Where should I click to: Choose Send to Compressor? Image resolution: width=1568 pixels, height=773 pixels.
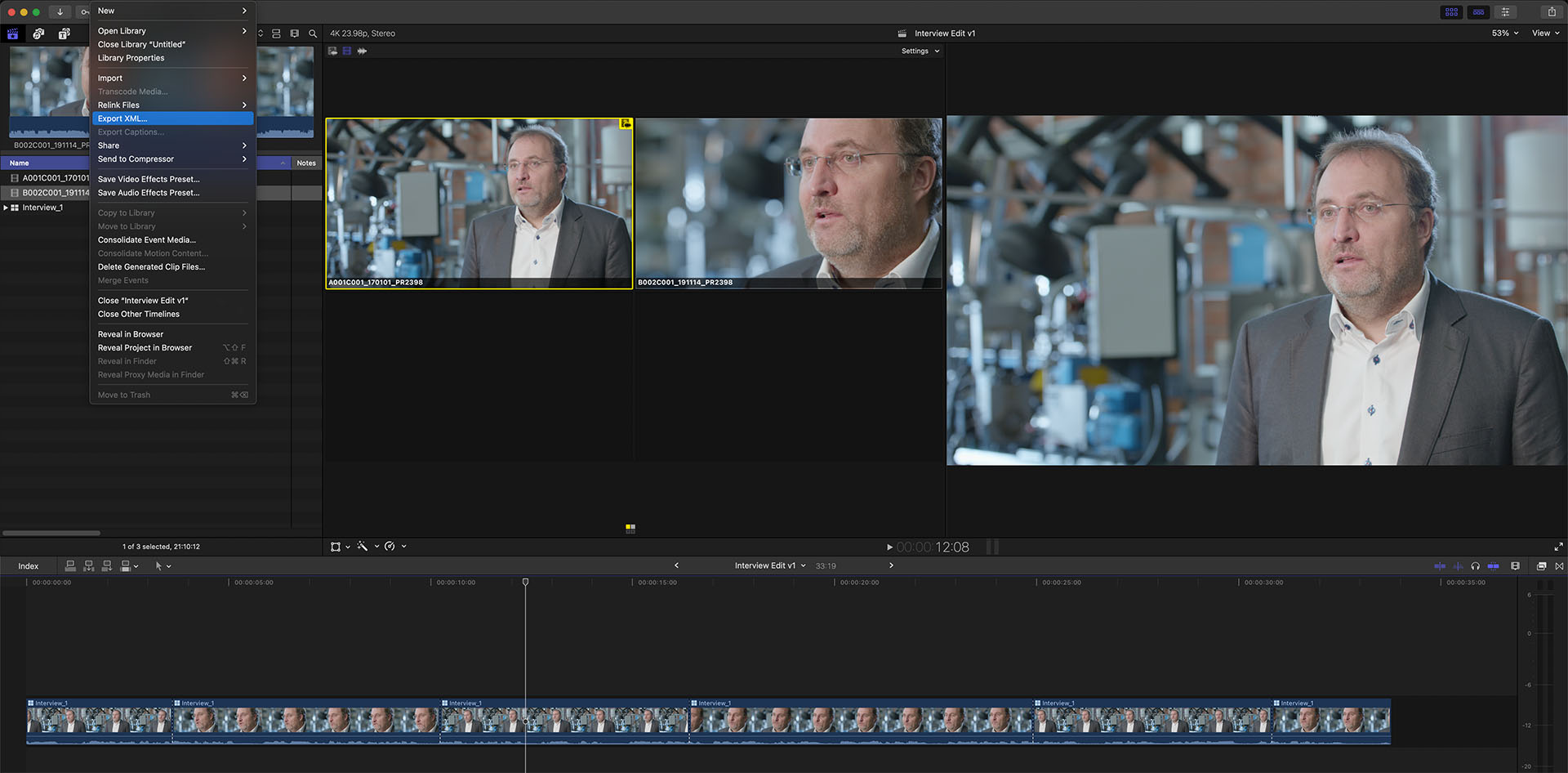click(173, 159)
